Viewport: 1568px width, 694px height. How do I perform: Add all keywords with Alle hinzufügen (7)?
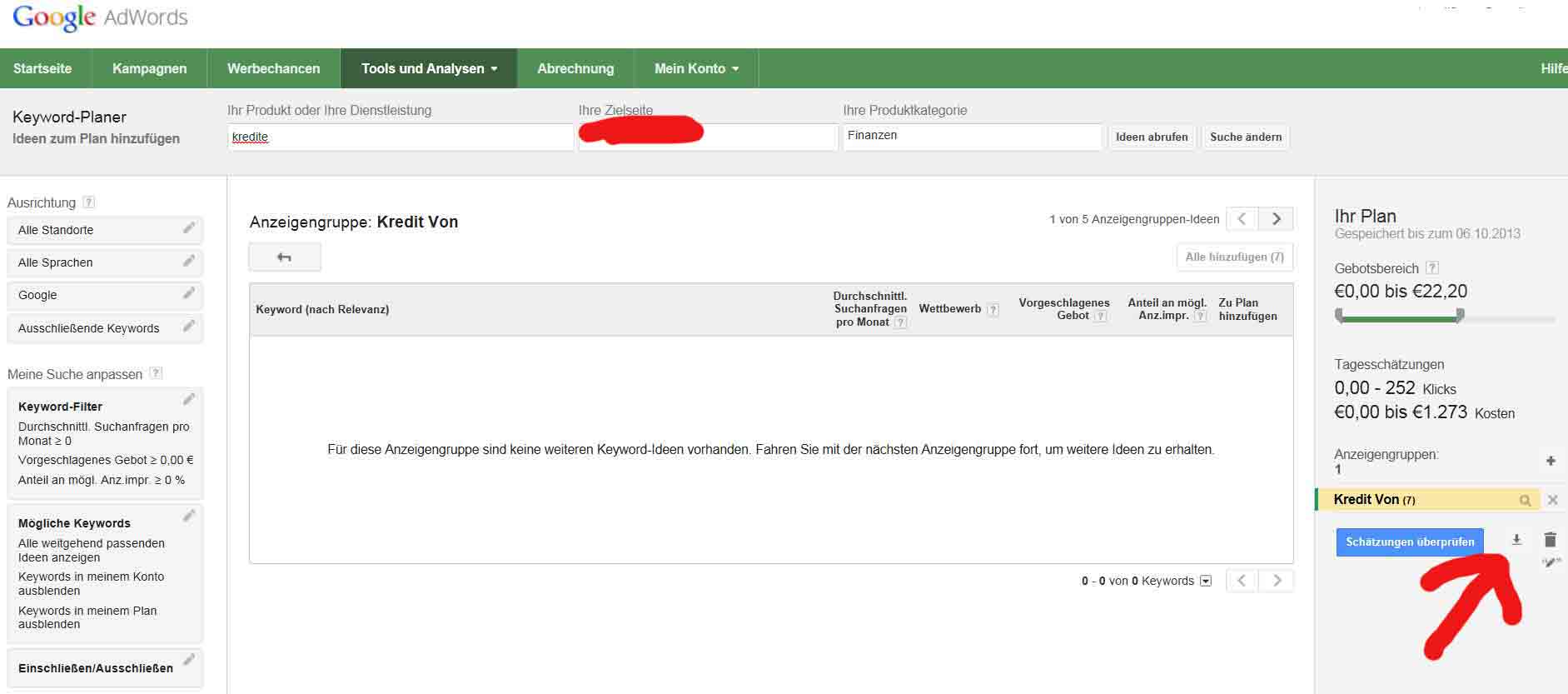1234,257
